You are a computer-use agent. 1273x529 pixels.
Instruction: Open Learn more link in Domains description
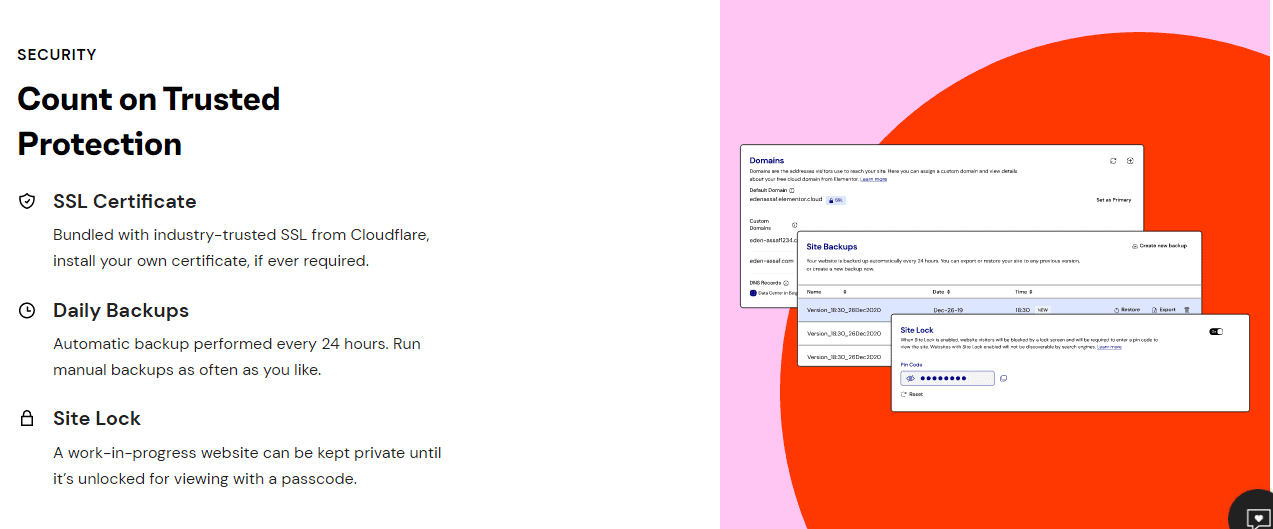pos(873,179)
